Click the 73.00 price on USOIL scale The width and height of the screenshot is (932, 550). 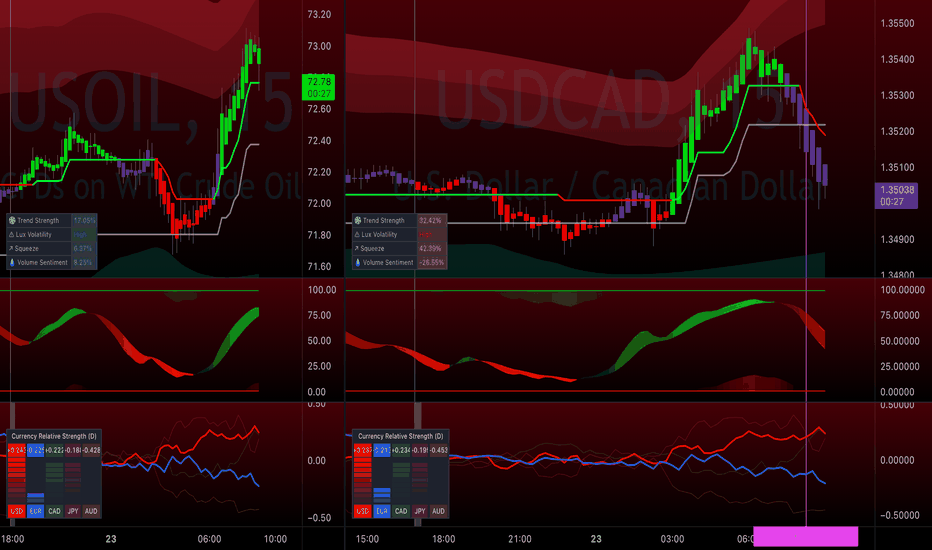(x=319, y=46)
